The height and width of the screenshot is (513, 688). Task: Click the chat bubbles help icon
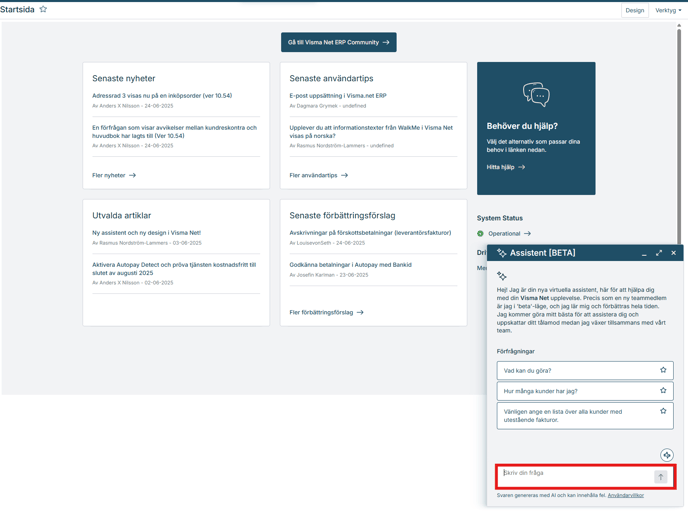(x=536, y=94)
